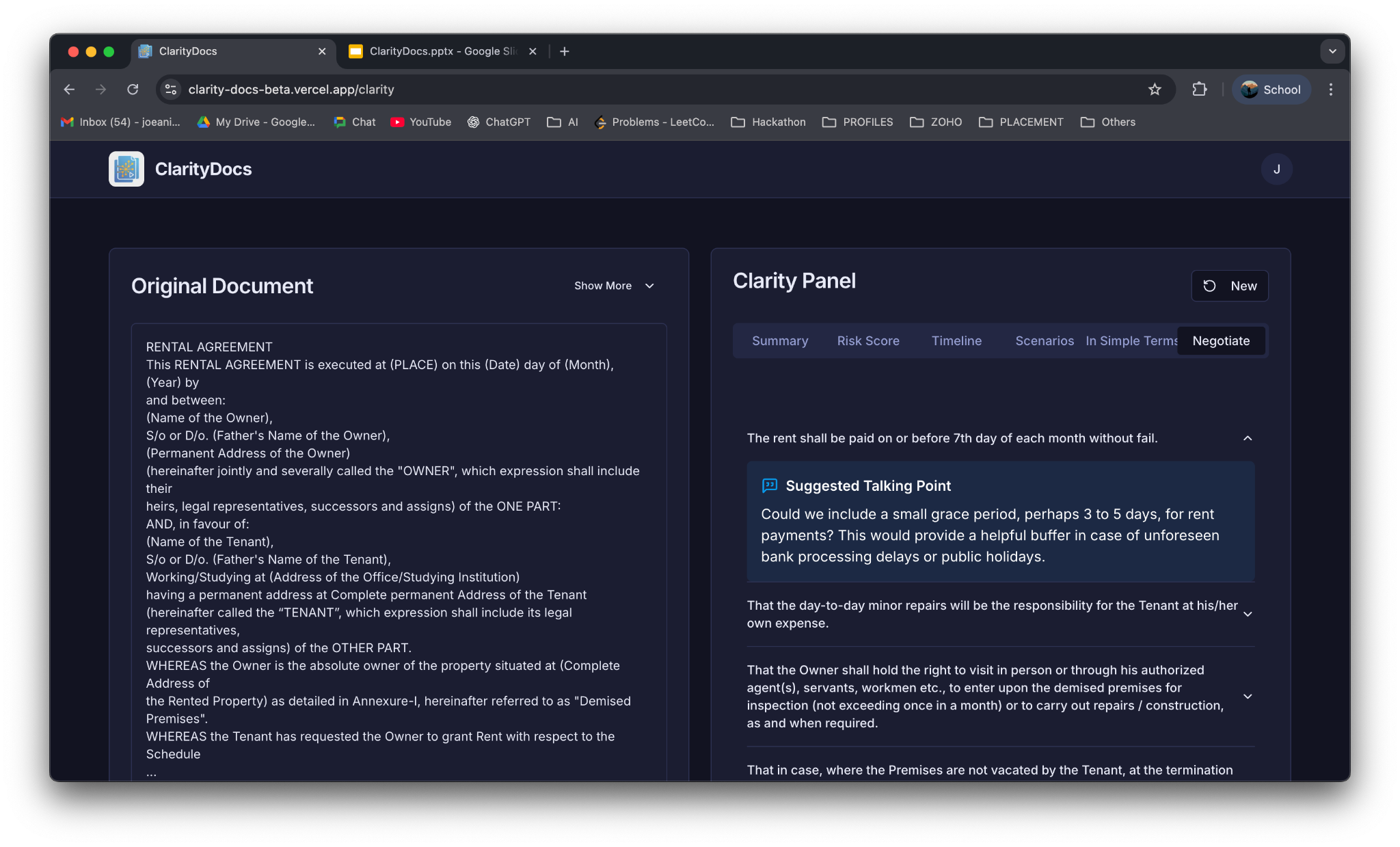
Task: Expand the Owner inspection visit clause
Action: [x=1247, y=696]
